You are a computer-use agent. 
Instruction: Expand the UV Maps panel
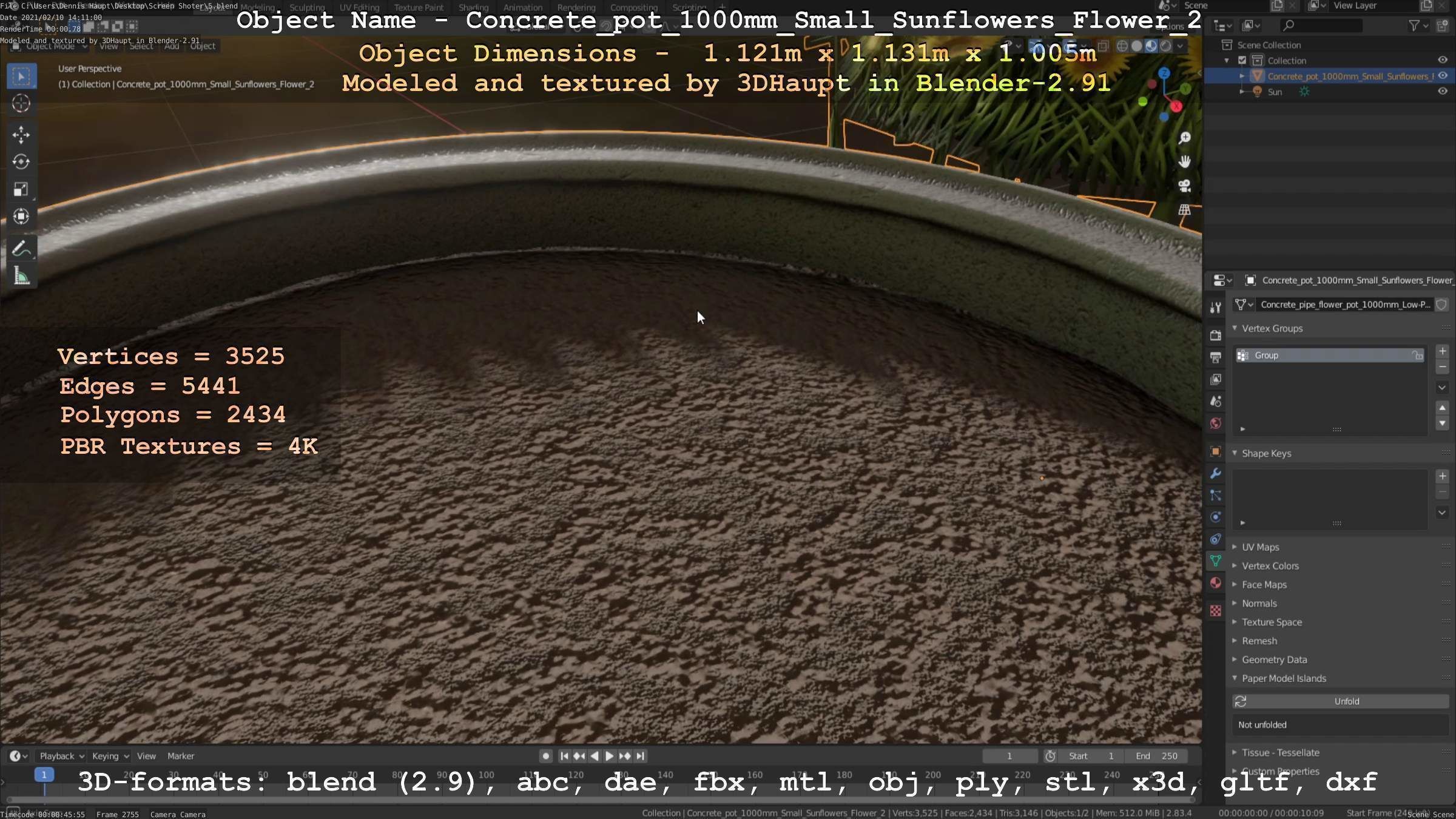pos(1235,547)
